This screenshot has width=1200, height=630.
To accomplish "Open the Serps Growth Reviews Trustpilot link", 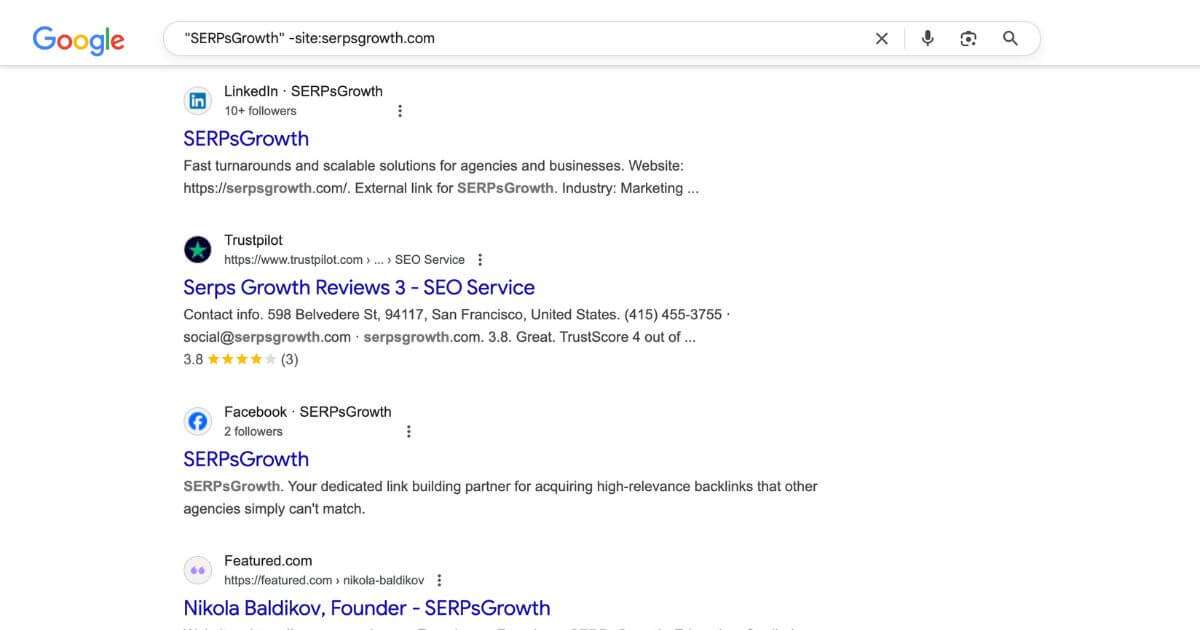I will point(358,287).
